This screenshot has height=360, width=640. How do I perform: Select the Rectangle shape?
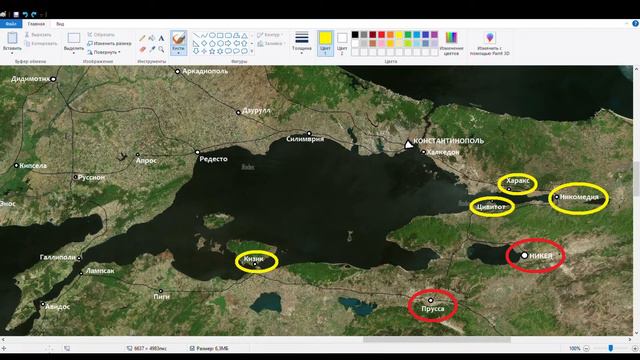tap(220, 36)
